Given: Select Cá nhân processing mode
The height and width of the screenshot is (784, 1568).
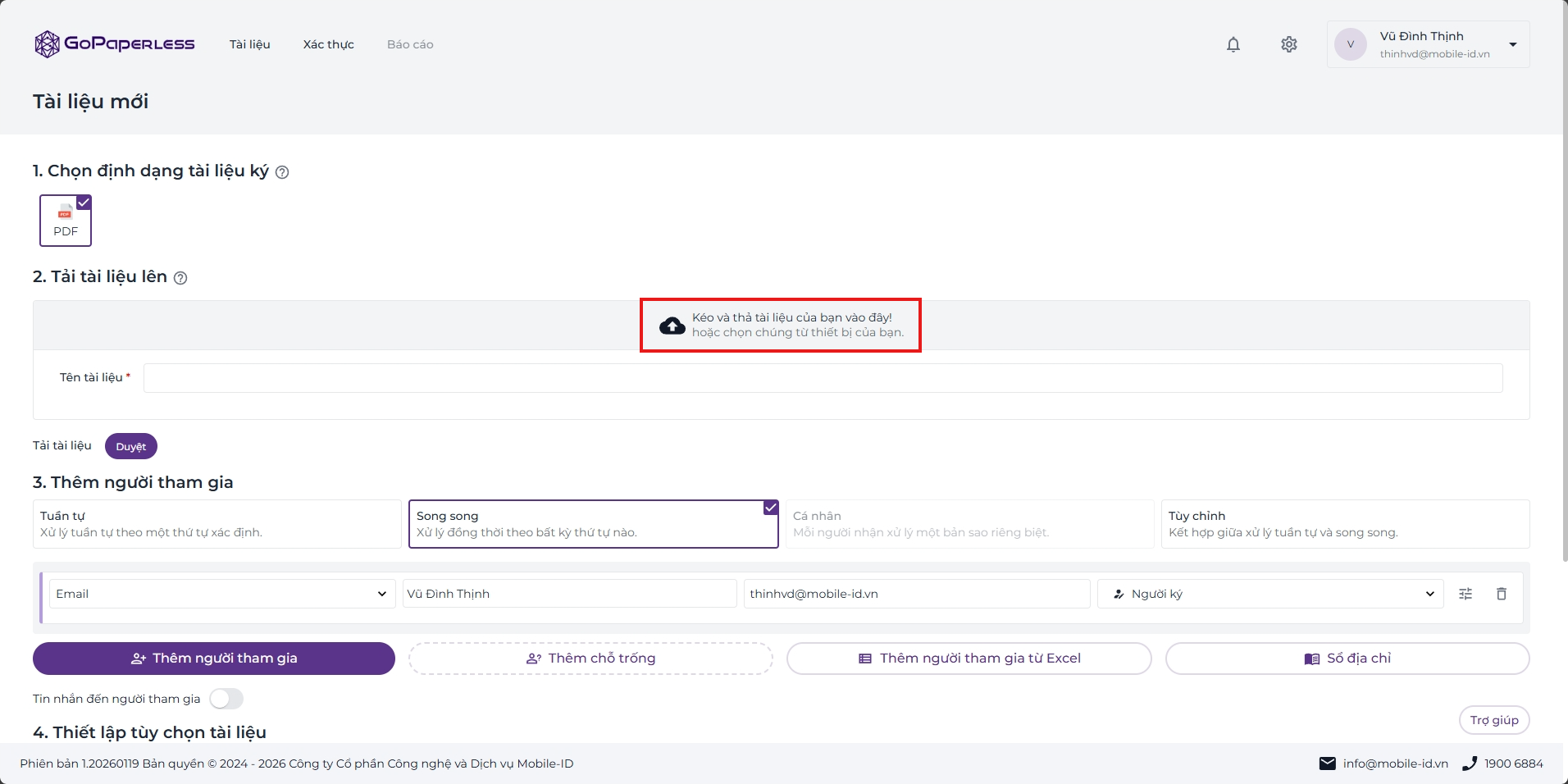Looking at the screenshot, I should pyautogui.click(x=970, y=524).
